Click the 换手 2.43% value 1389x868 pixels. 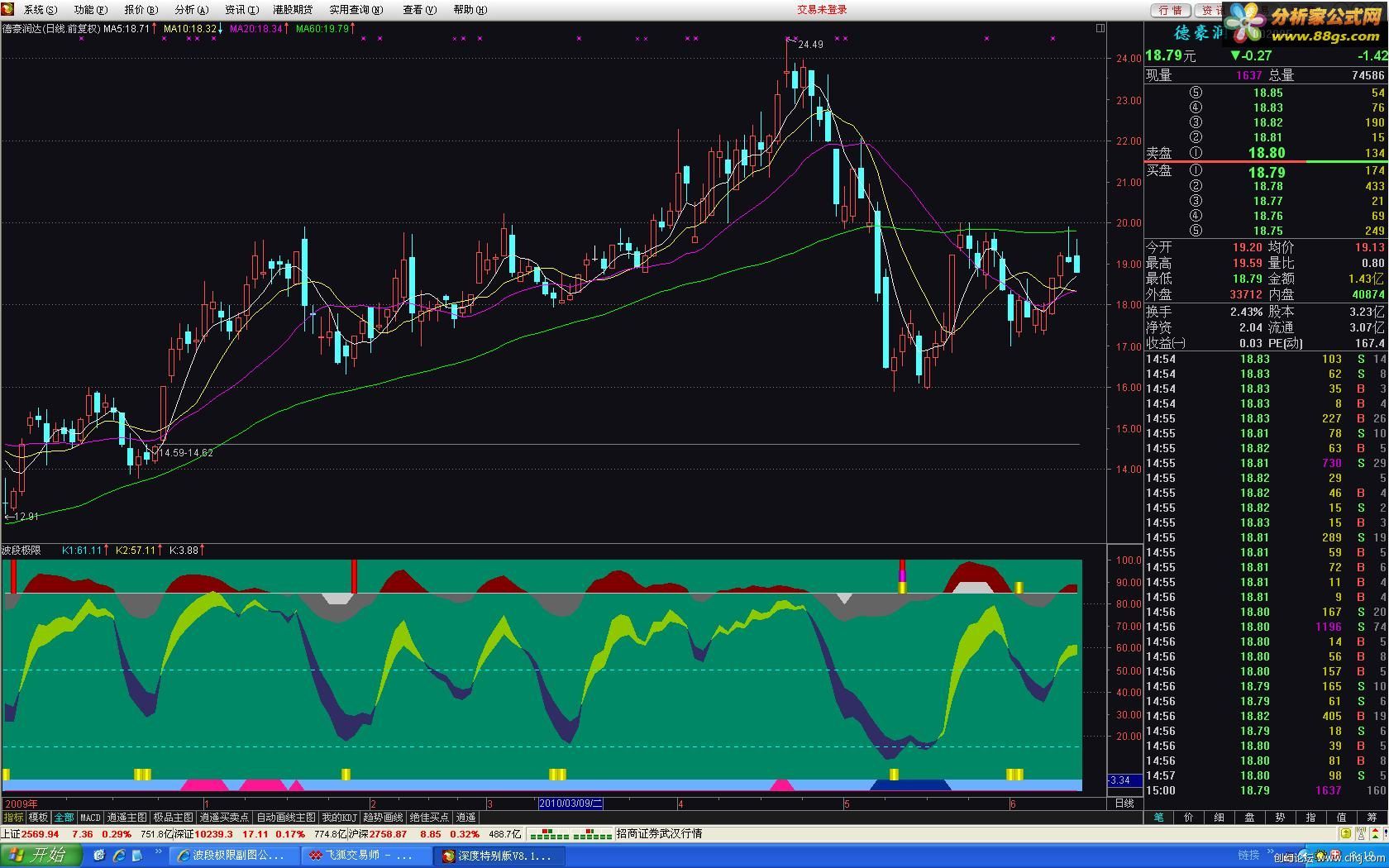point(1246,312)
